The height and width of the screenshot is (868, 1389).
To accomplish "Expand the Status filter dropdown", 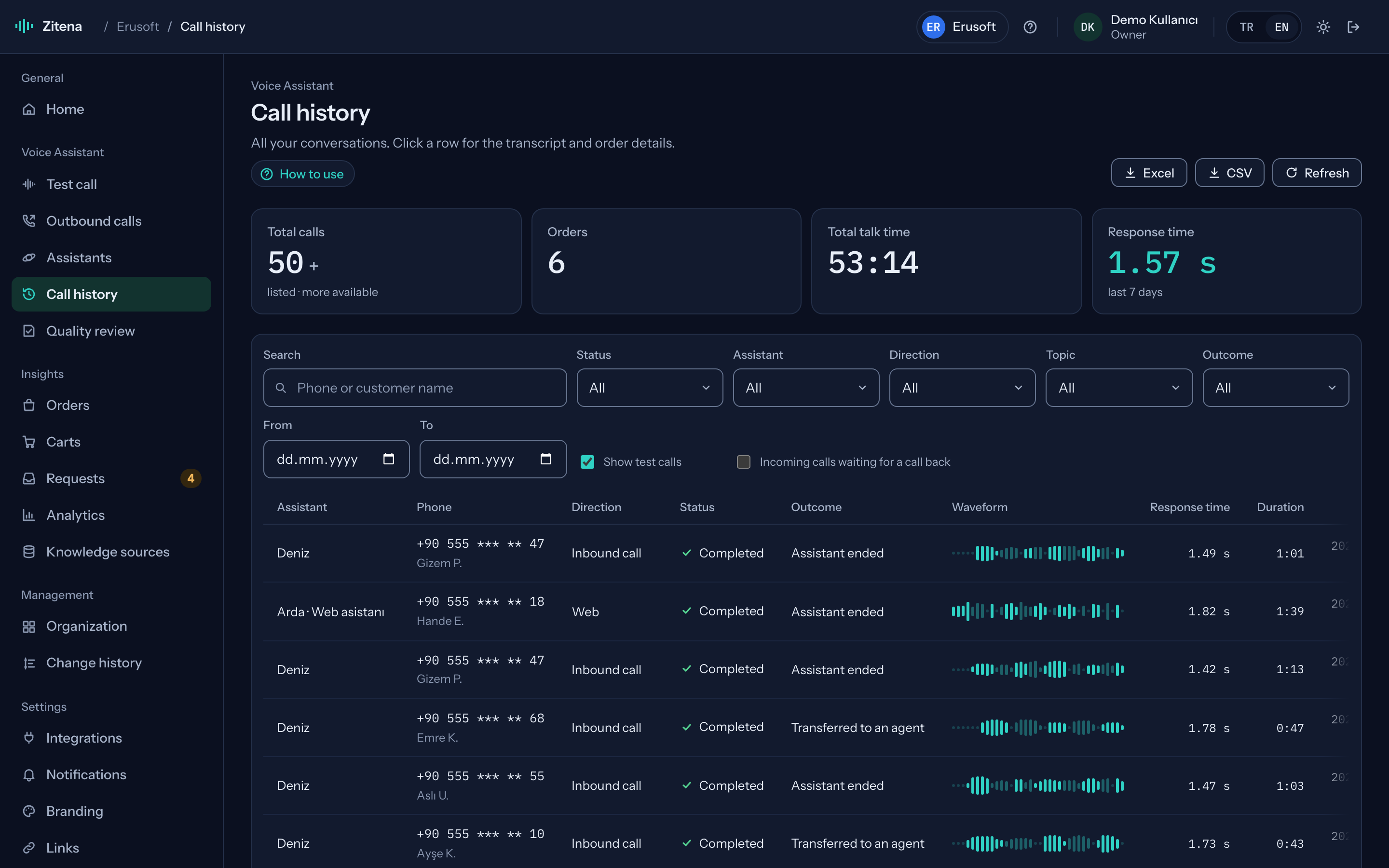I will pyautogui.click(x=650, y=388).
